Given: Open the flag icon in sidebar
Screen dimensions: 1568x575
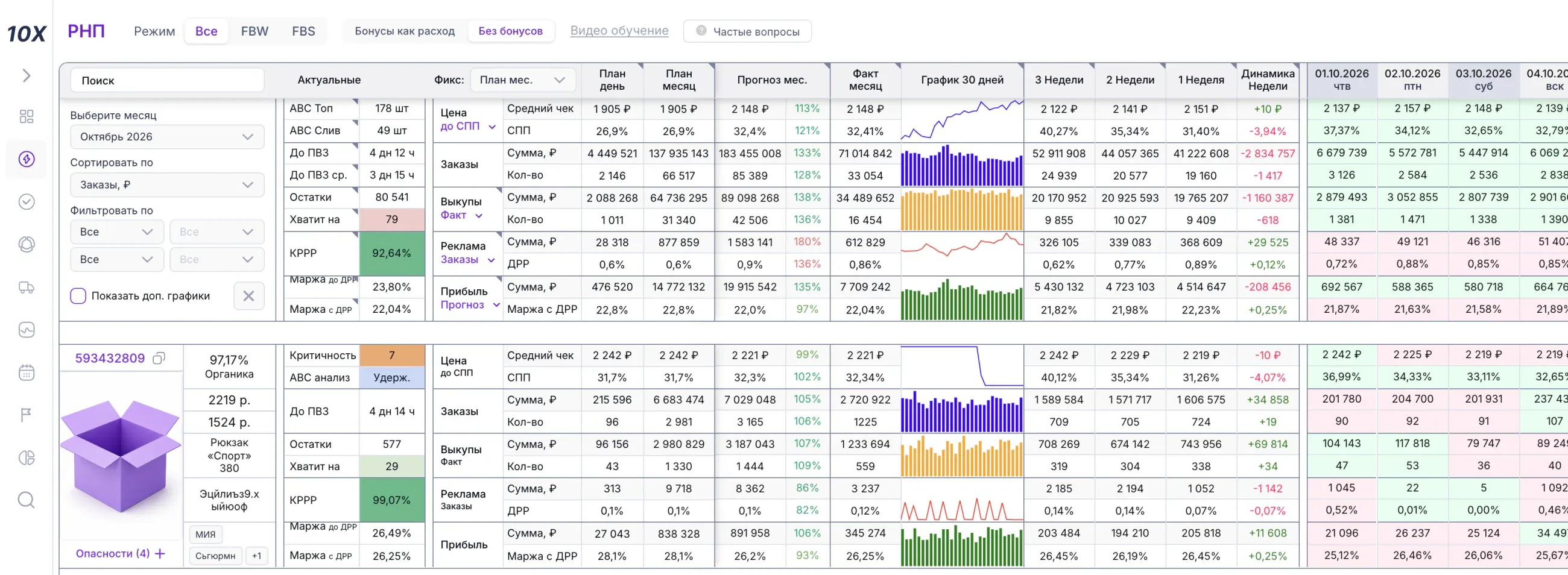Looking at the screenshot, I should click(26, 415).
